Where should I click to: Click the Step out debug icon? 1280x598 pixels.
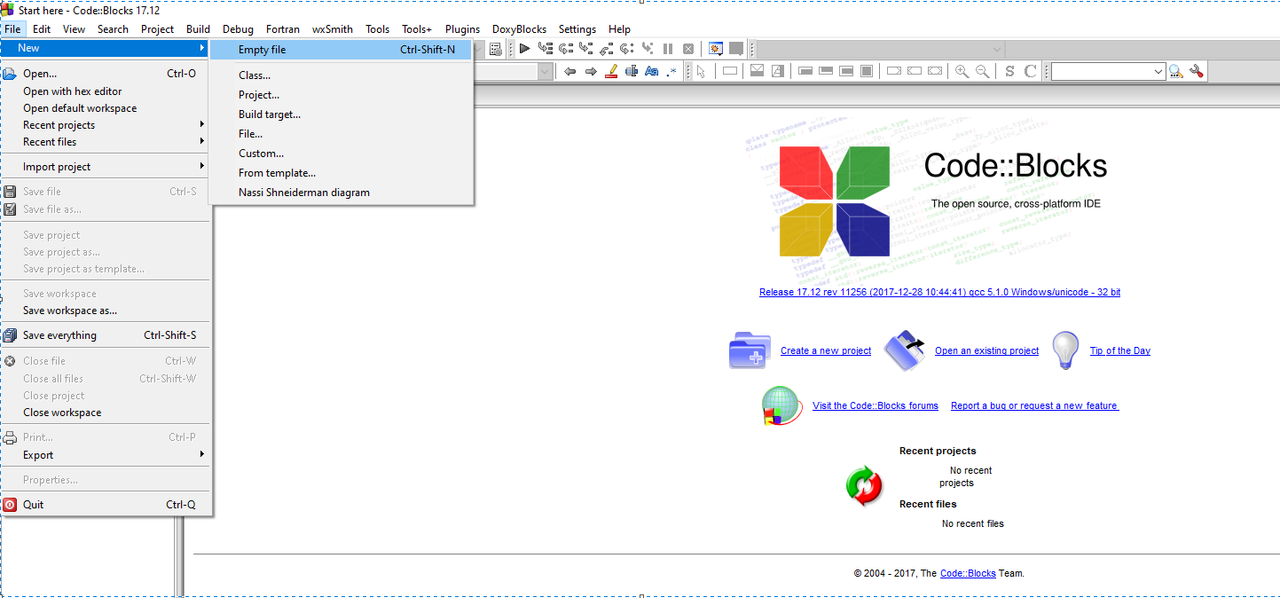coord(606,48)
